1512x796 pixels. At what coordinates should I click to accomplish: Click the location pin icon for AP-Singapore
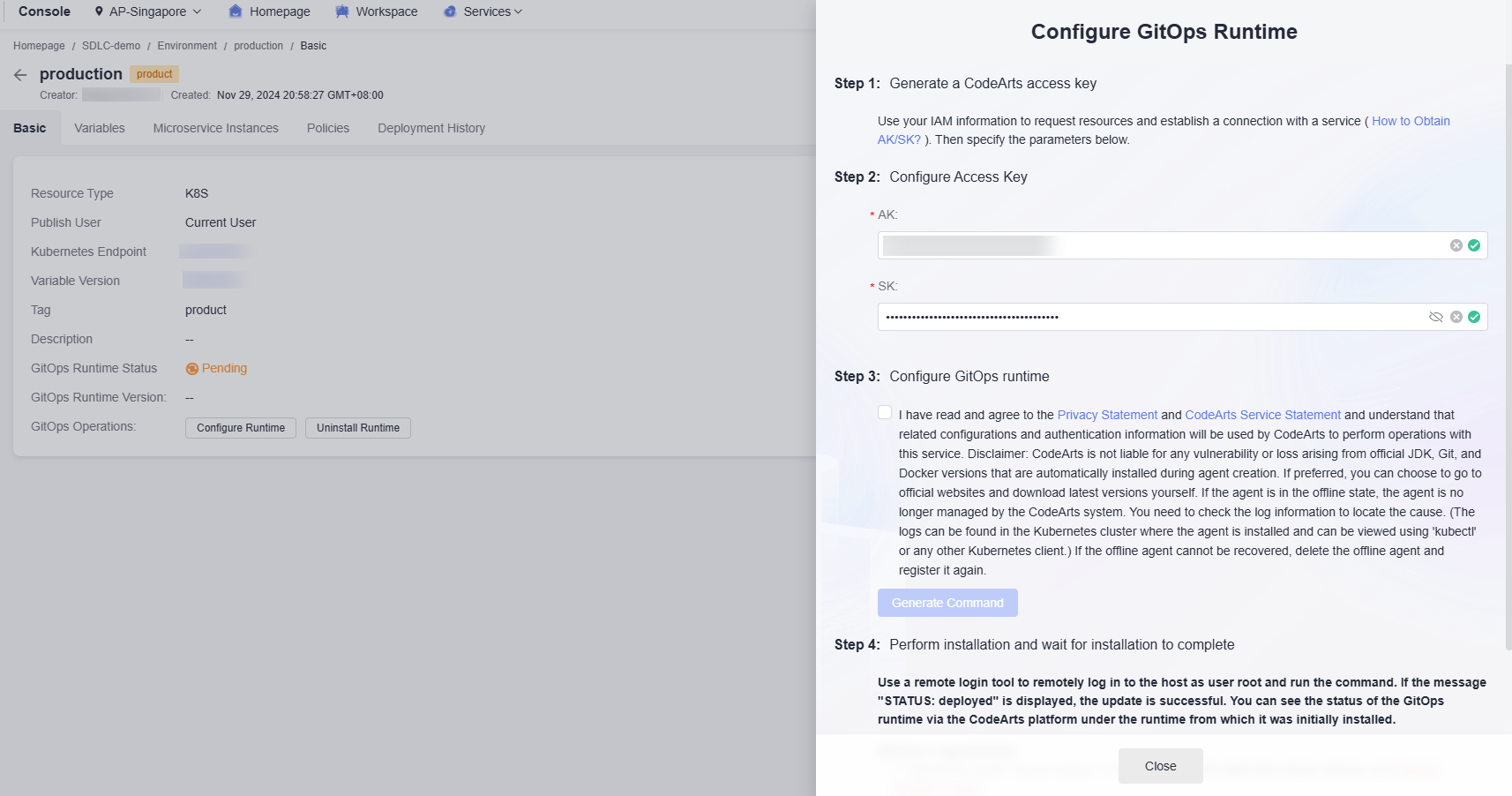coord(99,11)
